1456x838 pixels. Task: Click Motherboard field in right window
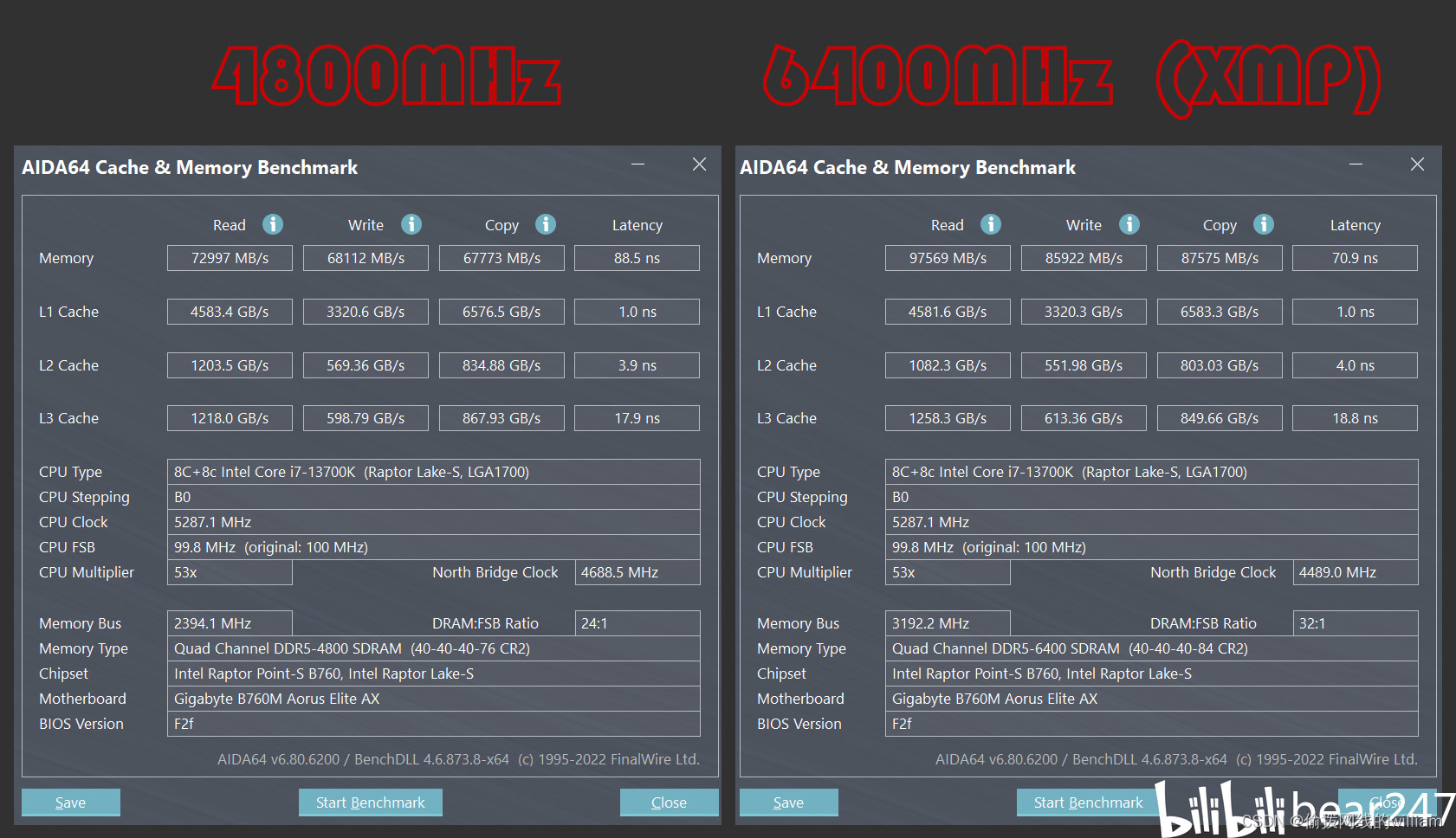pos(1152,699)
